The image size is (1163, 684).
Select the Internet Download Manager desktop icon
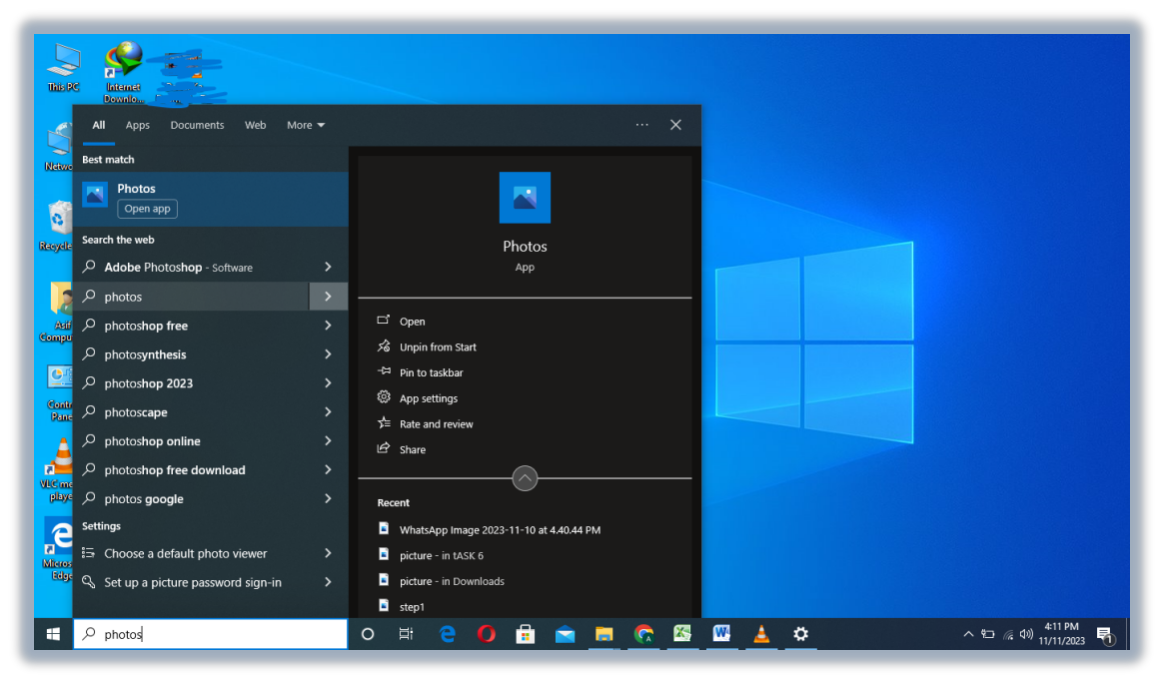coord(122,73)
